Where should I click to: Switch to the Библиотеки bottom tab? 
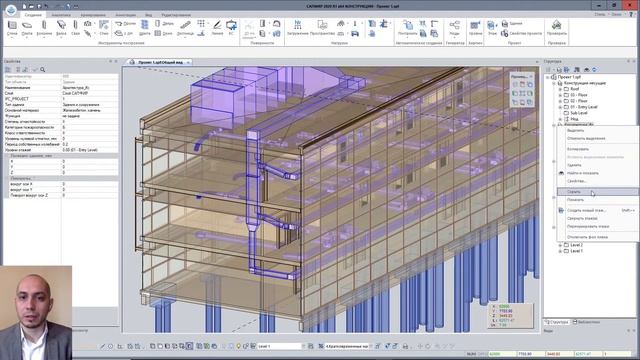point(587,322)
